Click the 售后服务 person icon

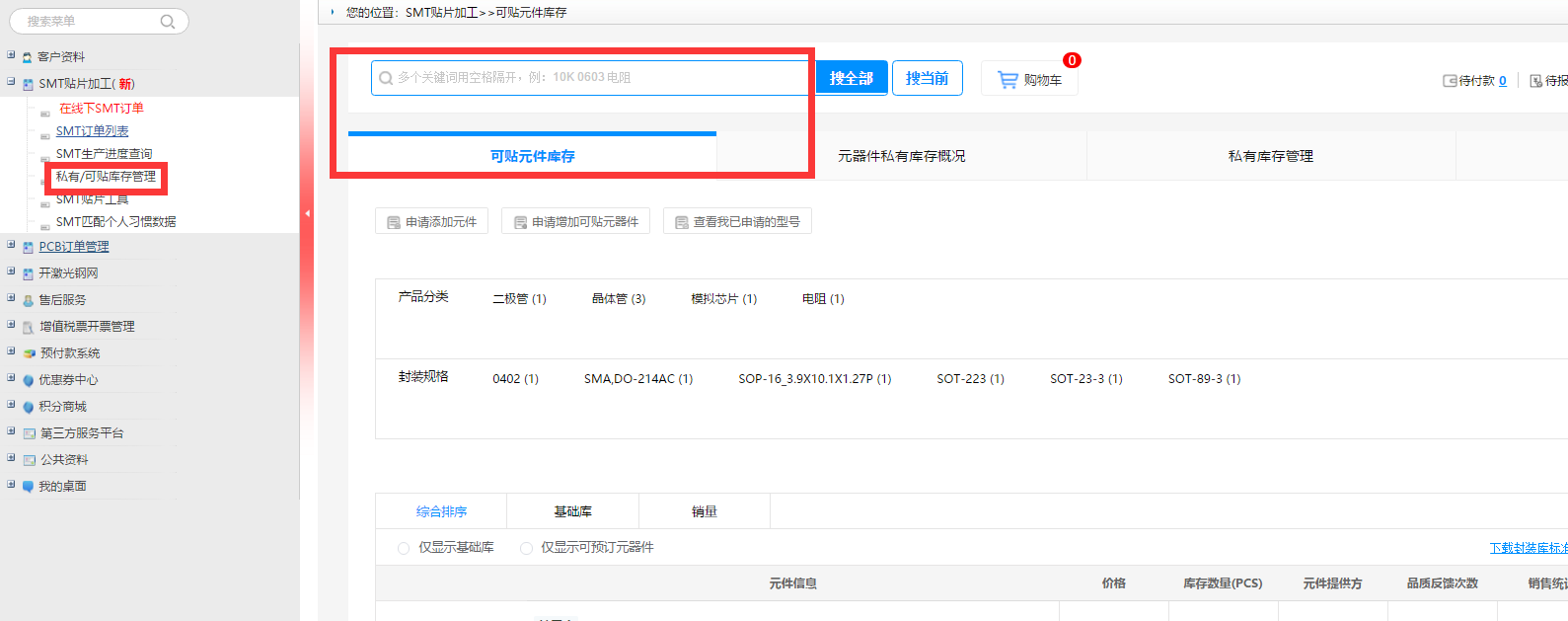point(29,300)
